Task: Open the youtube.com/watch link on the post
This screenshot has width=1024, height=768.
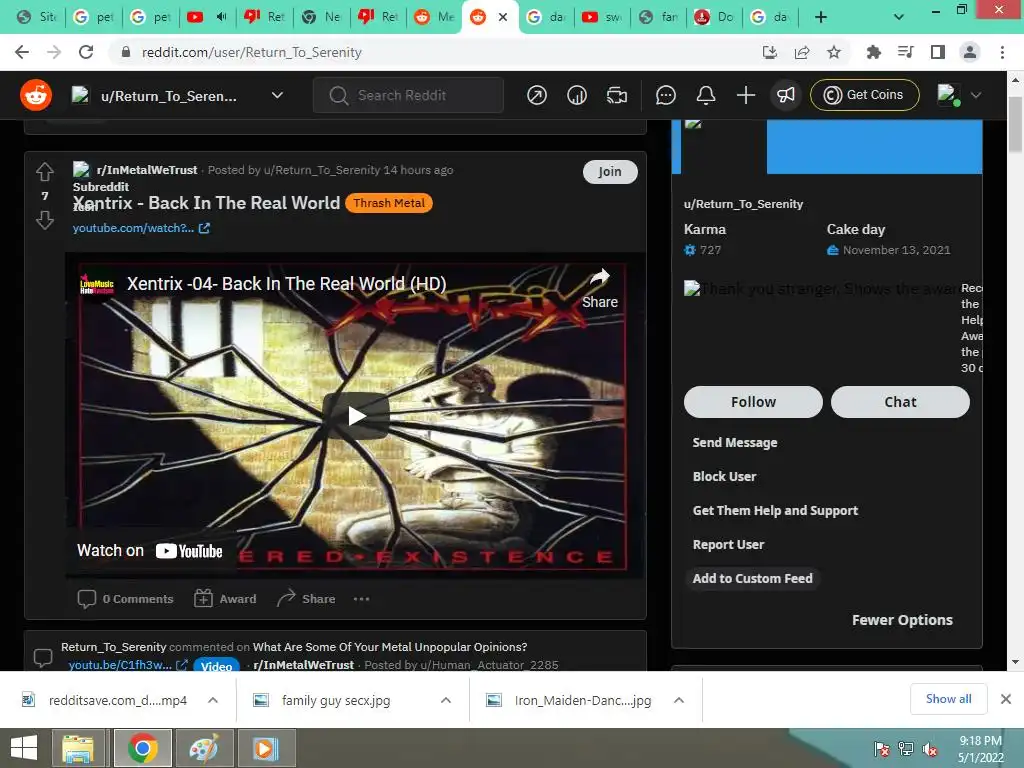Action: point(141,228)
